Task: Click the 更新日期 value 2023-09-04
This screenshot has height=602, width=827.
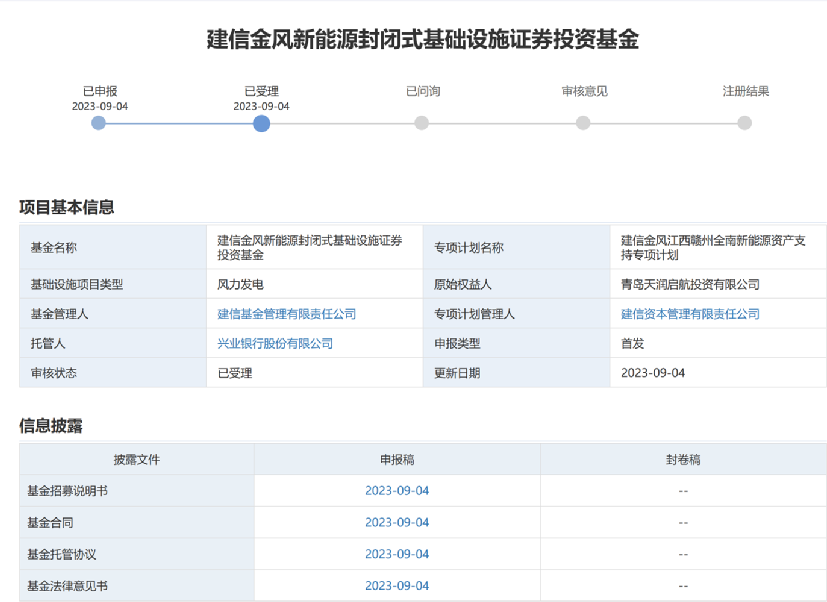Action: pyautogui.click(x=653, y=373)
